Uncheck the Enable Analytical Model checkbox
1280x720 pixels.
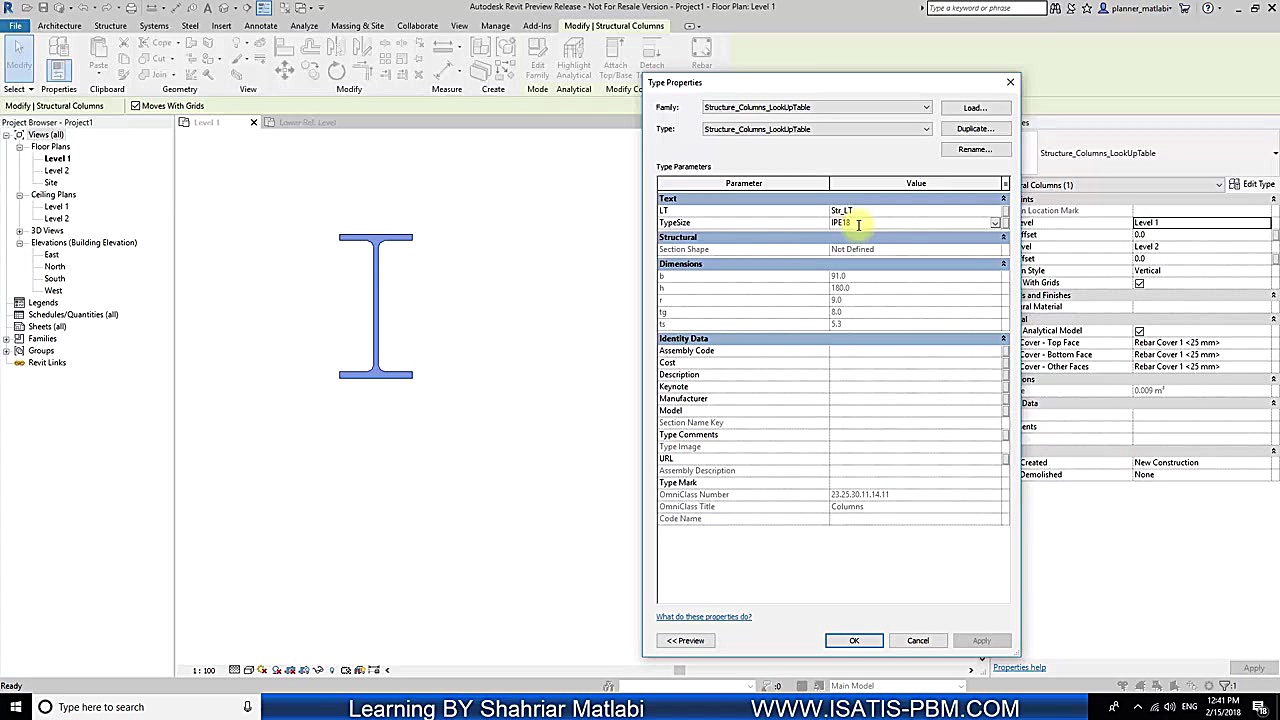(x=1139, y=330)
